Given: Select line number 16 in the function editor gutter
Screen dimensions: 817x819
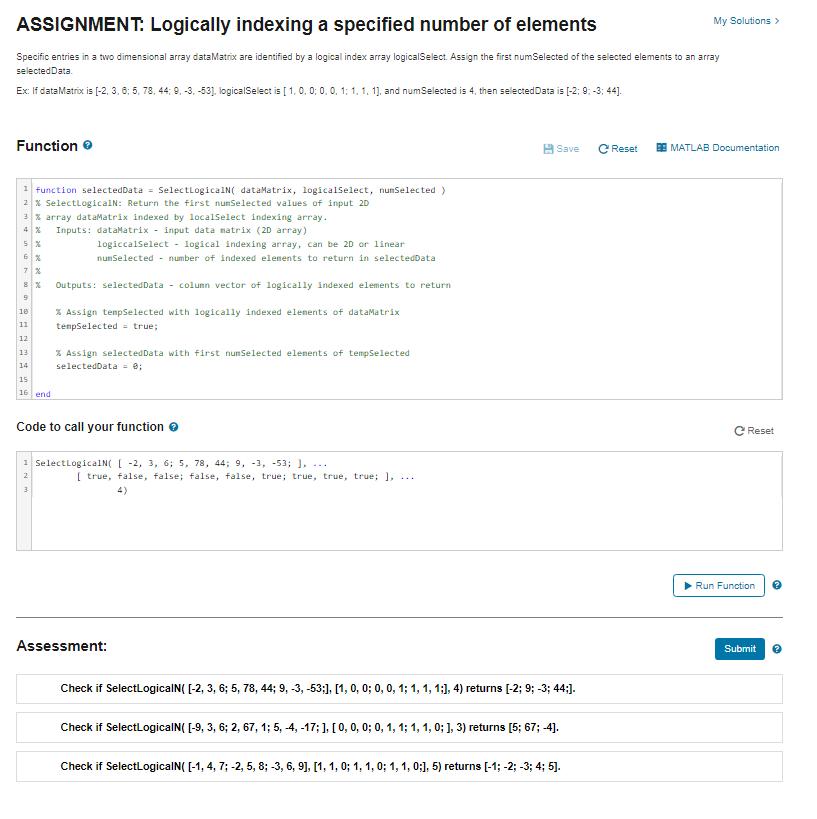Looking at the screenshot, I should coord(22,393).
